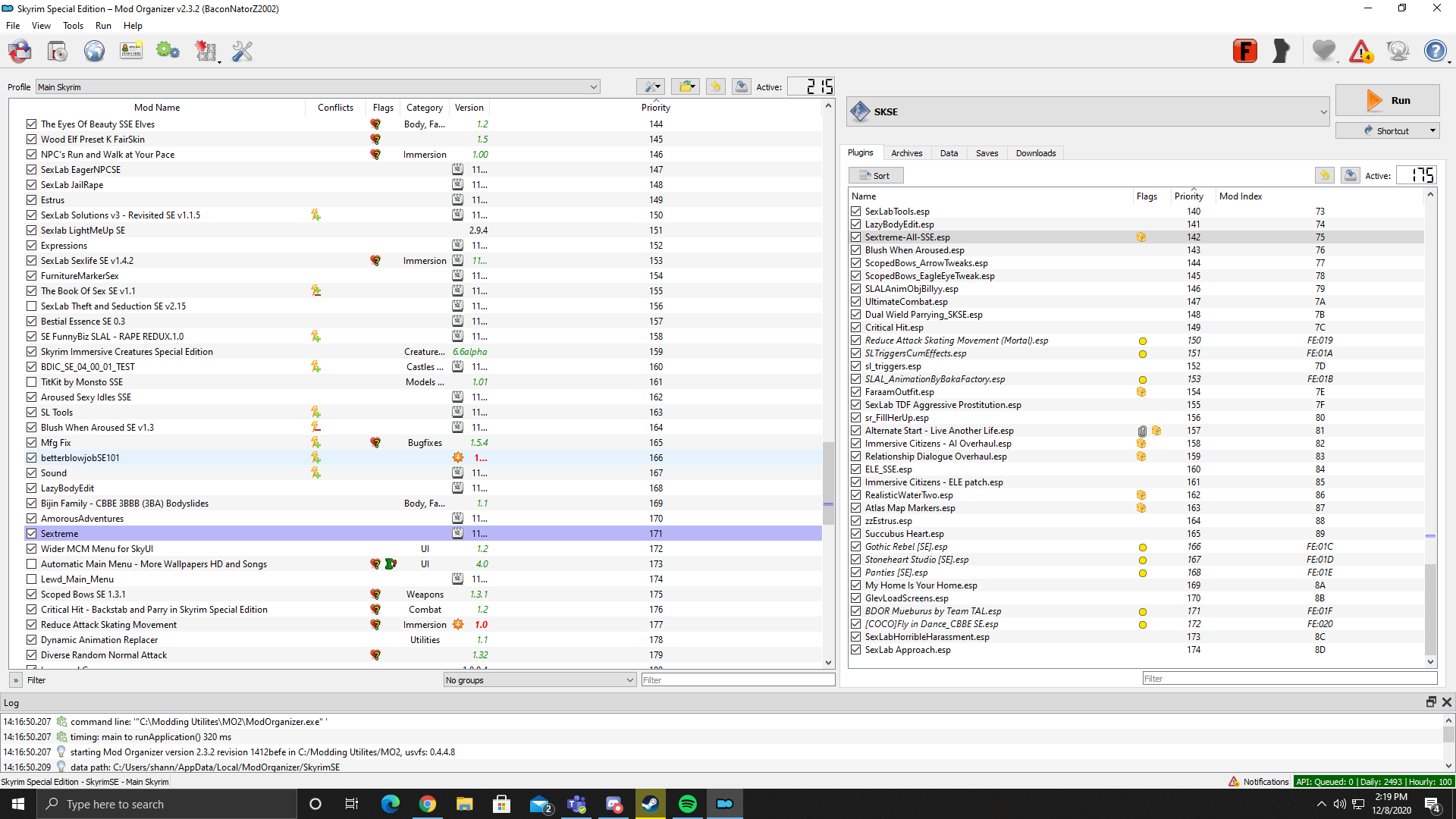Open the No groups dropdown
The image size is (1456, 819).
click(539, 680)
